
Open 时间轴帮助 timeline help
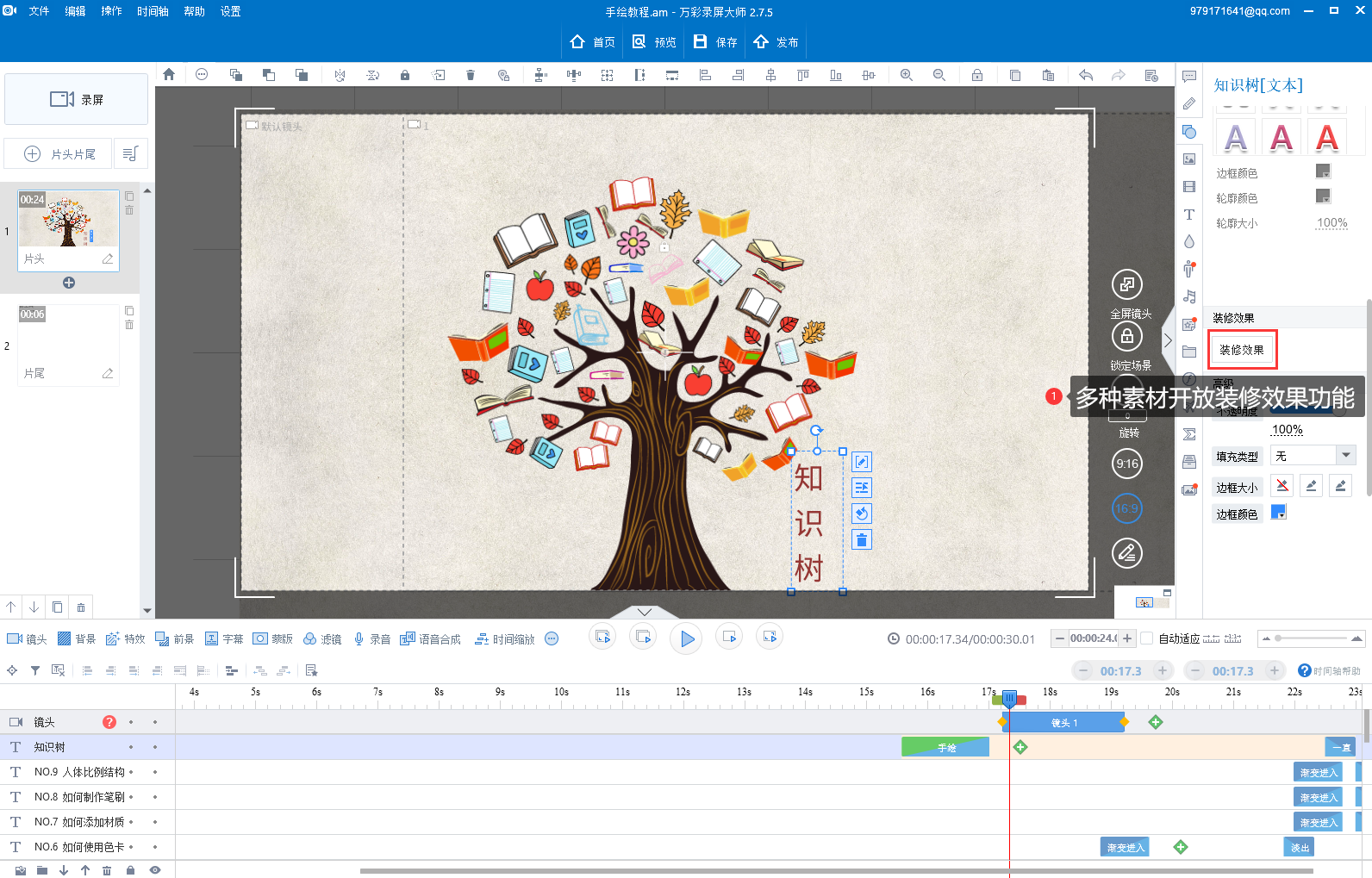pyautogui.click(x=1330, y=670)
